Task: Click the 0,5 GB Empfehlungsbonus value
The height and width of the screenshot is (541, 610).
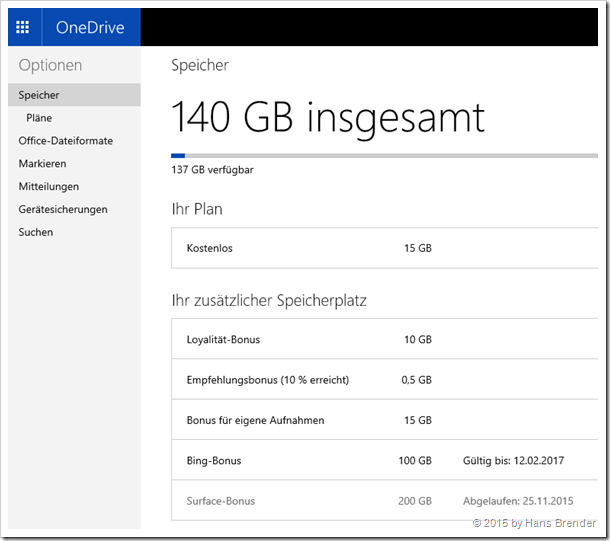Action: click(x=416, y=380)
